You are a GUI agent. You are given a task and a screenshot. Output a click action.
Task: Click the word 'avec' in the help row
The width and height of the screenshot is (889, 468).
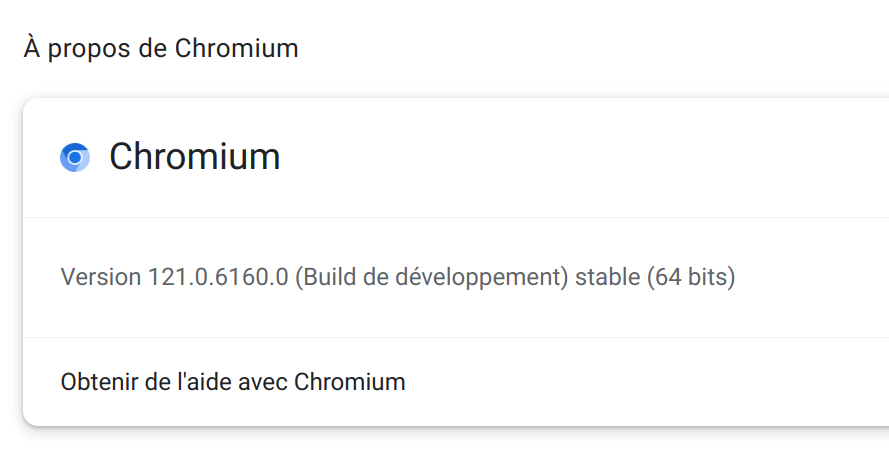[x=263, y=383]
